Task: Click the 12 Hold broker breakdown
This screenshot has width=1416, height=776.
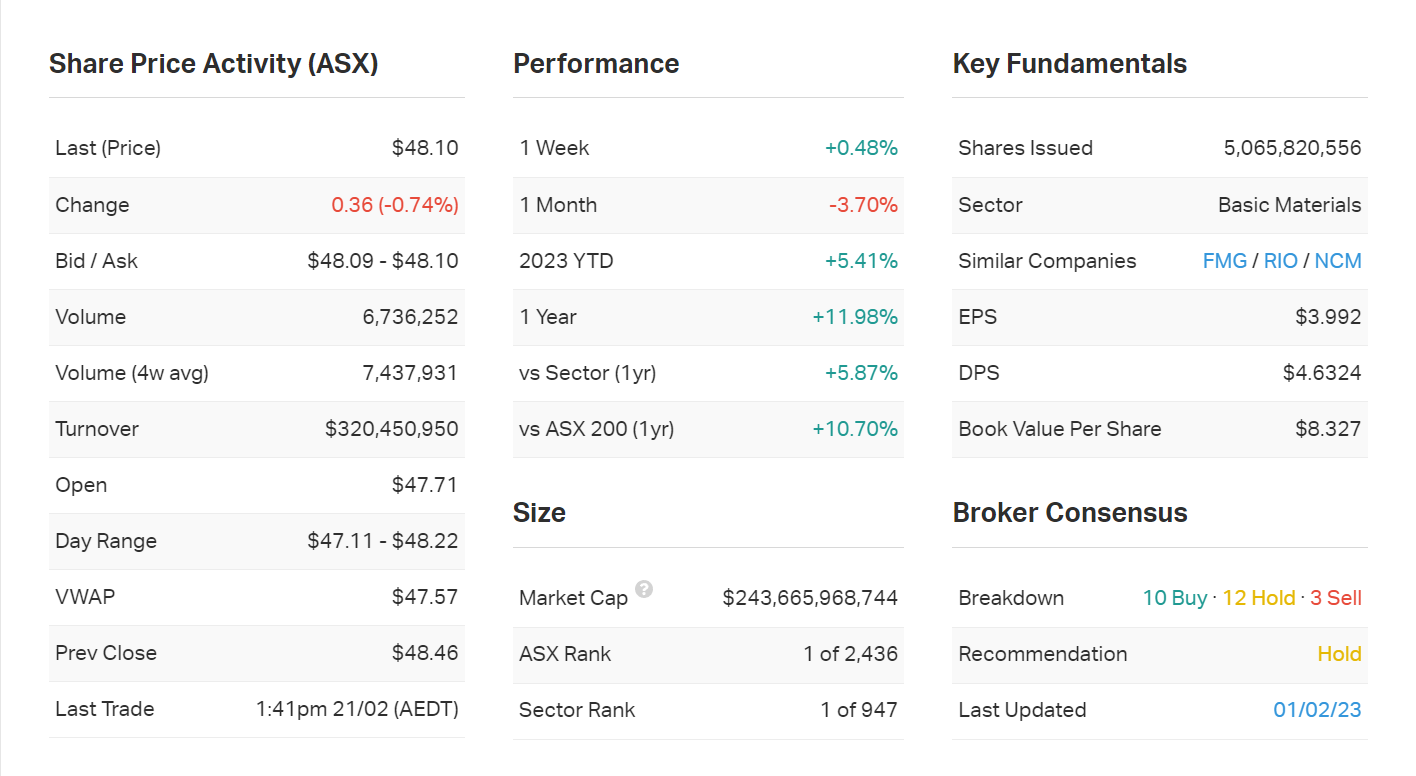Action: tap(1258, 598)
